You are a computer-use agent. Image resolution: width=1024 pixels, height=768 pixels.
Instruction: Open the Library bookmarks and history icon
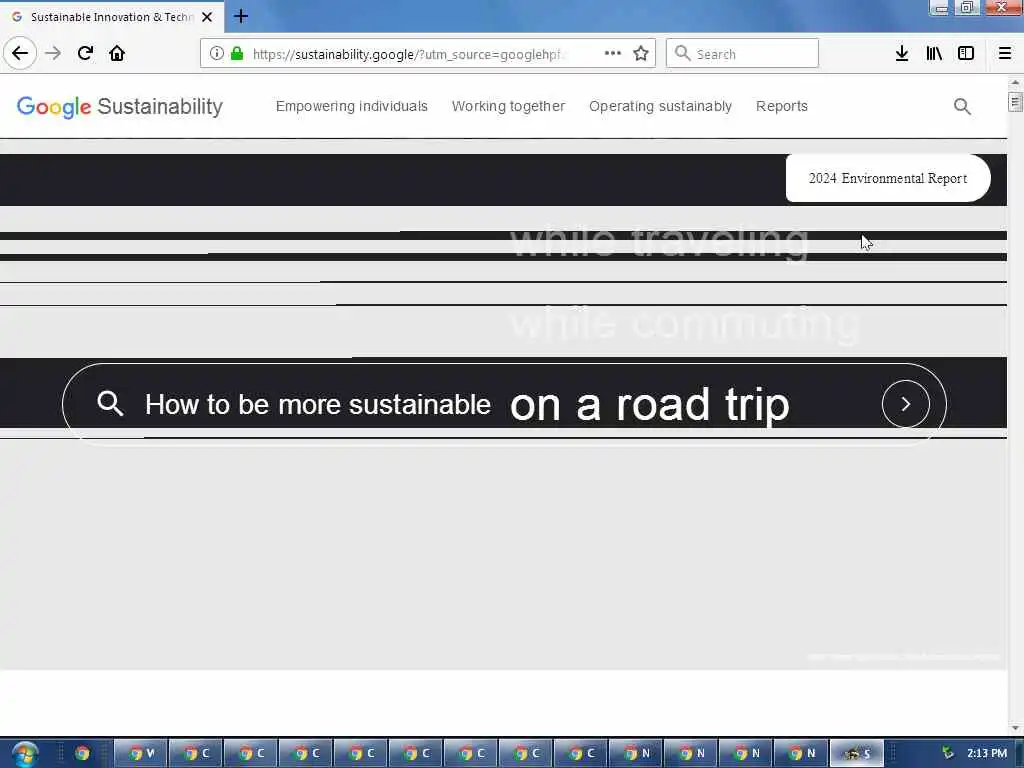[934, 54]
